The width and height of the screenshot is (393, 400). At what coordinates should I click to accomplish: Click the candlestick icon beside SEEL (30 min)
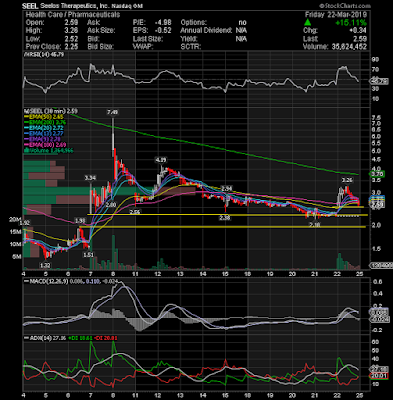[x=25, y=111]
